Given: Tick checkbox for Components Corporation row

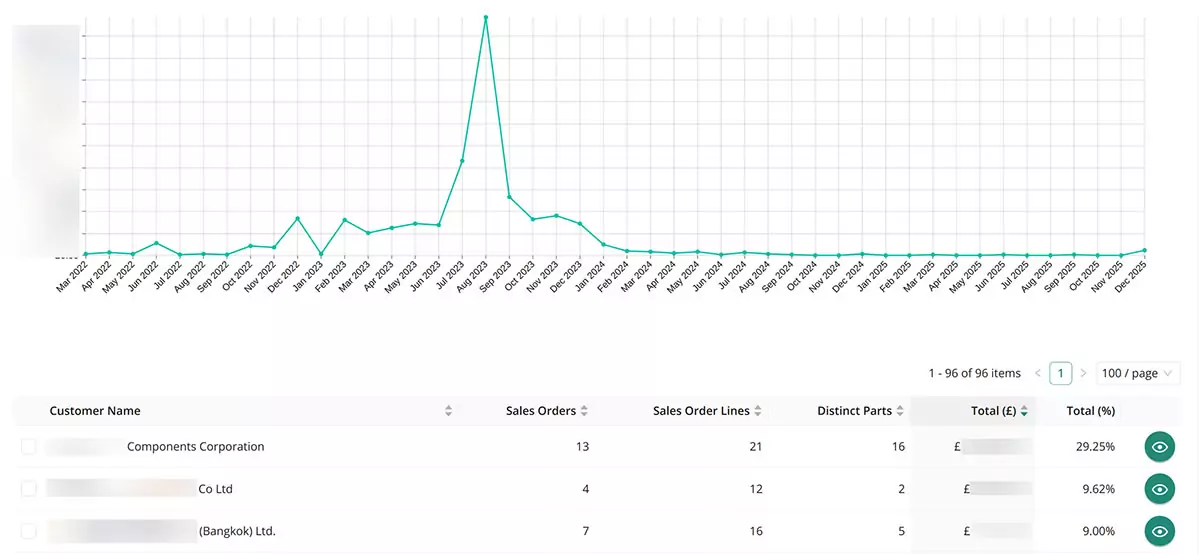Looking at the screenshot, I should pyautogui.click(x=29, y=447).
